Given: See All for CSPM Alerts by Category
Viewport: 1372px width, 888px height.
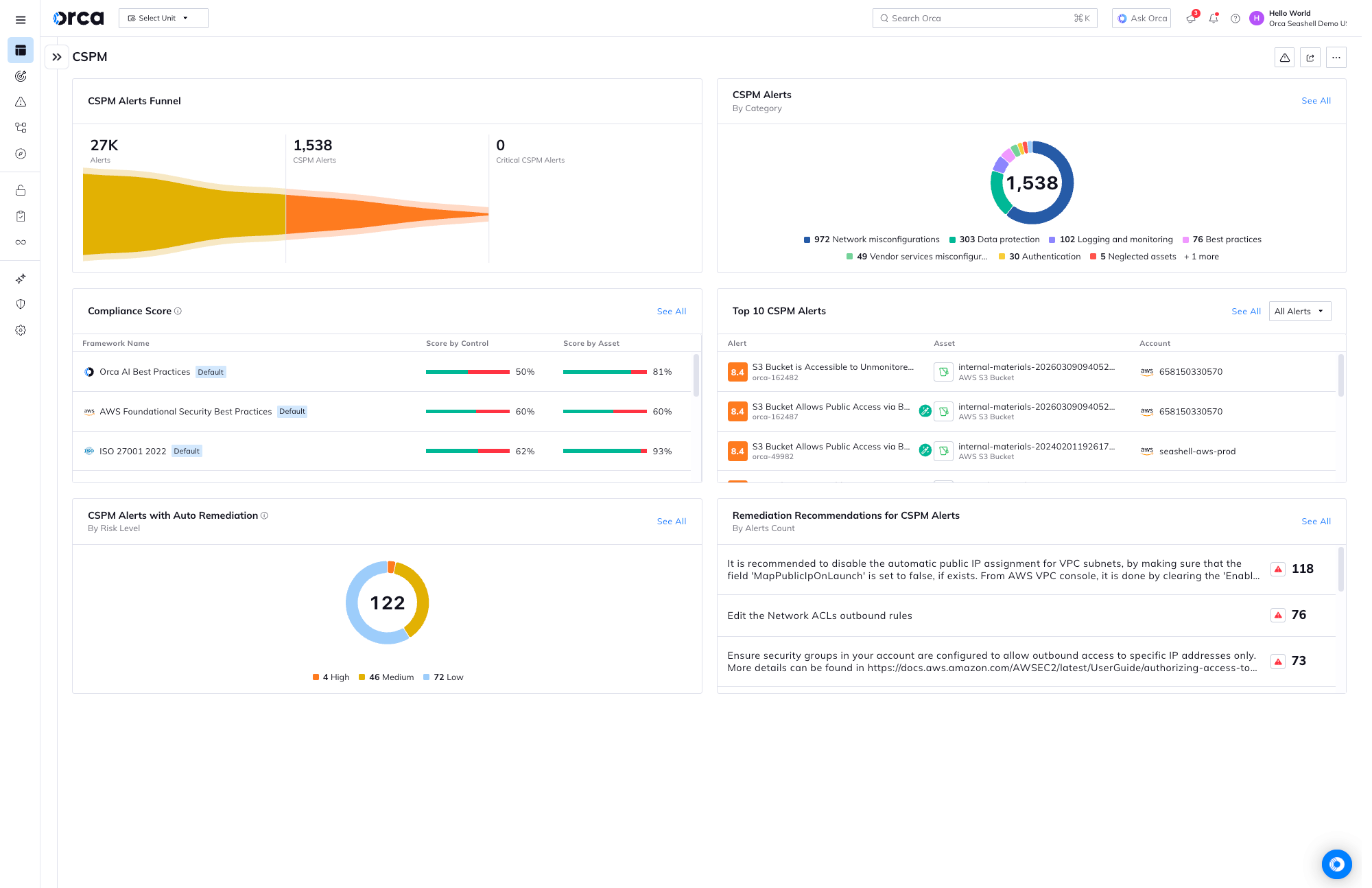Looking at the screenshot, I should click(1316, 101).
